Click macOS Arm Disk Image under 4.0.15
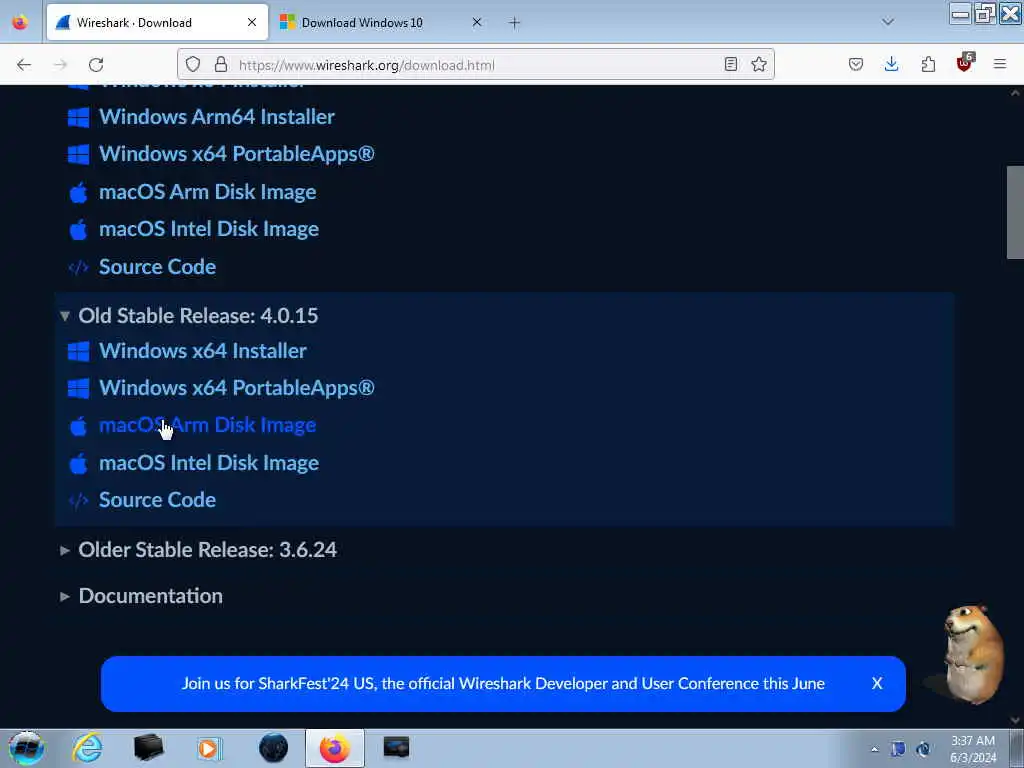 pyautogui.click(x=208, y=425)
